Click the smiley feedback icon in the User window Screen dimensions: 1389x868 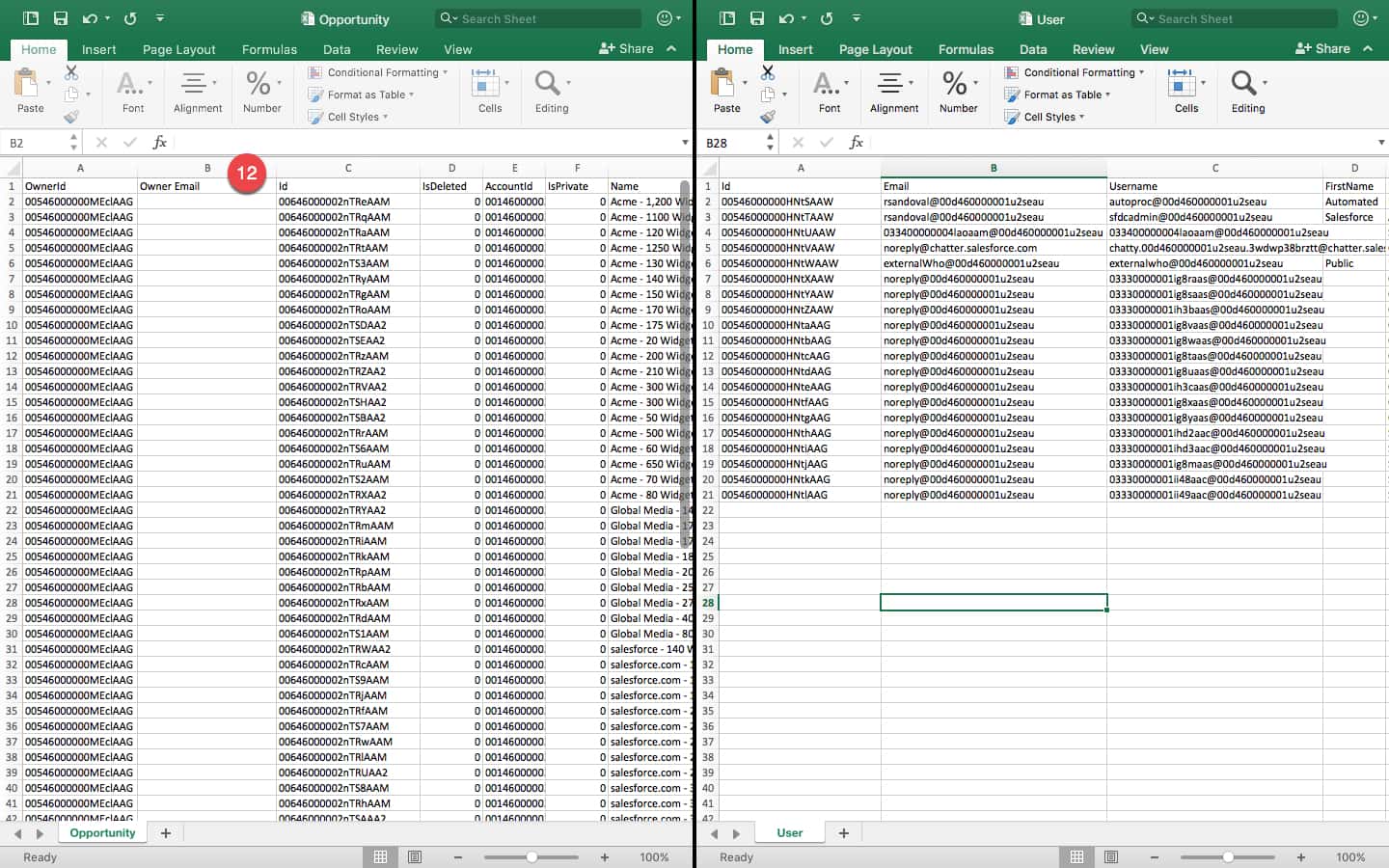pyautogui.click(x=1360, y=18)
